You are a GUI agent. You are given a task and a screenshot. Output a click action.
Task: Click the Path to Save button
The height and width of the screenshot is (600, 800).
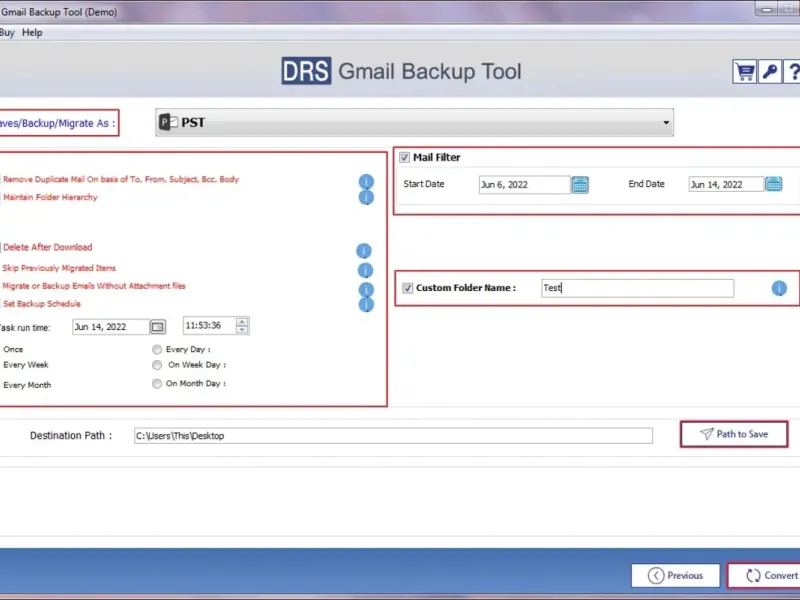pos(734,434)
